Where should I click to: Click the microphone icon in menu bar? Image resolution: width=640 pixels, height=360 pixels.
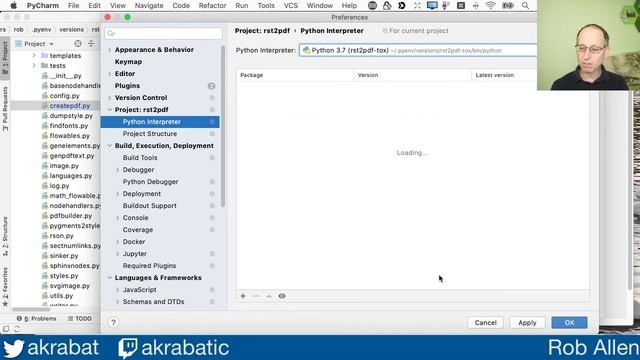446,6
